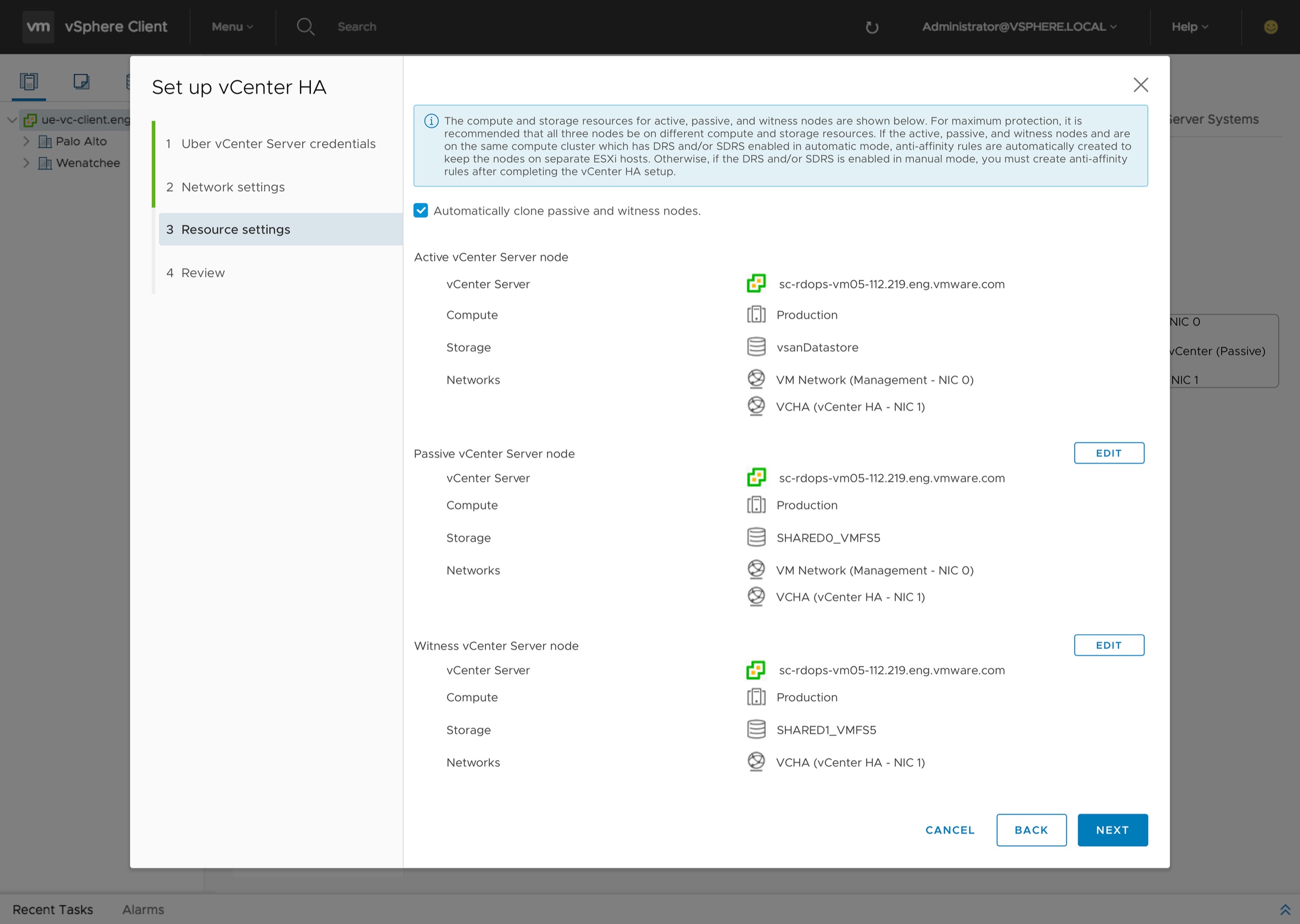Click the Active node Production cluster icon

[756, 315]
